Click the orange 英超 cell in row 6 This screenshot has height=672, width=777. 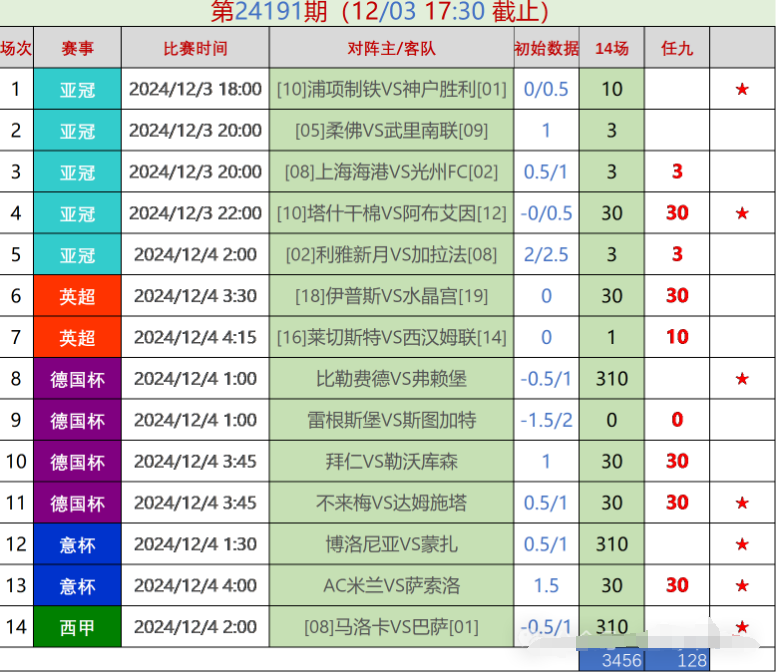click(x=77, y=296)
